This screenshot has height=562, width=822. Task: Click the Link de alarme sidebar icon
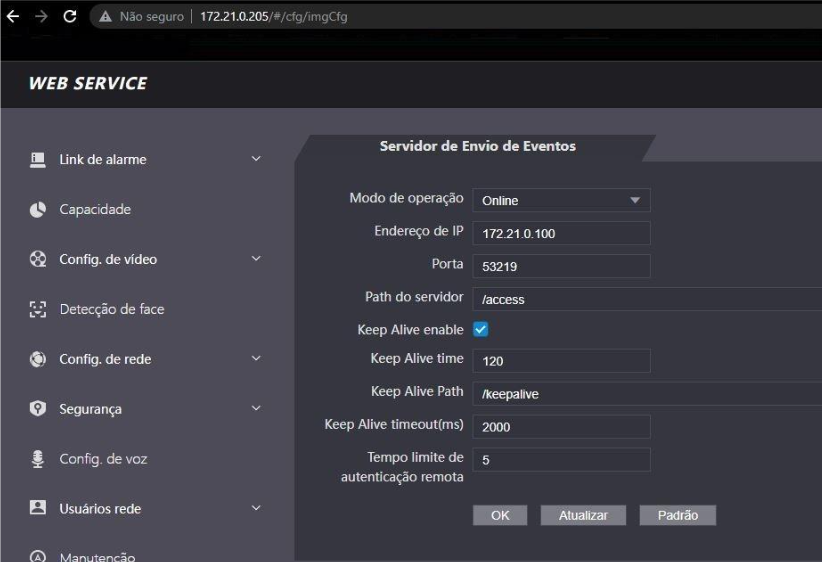[38, 159]
